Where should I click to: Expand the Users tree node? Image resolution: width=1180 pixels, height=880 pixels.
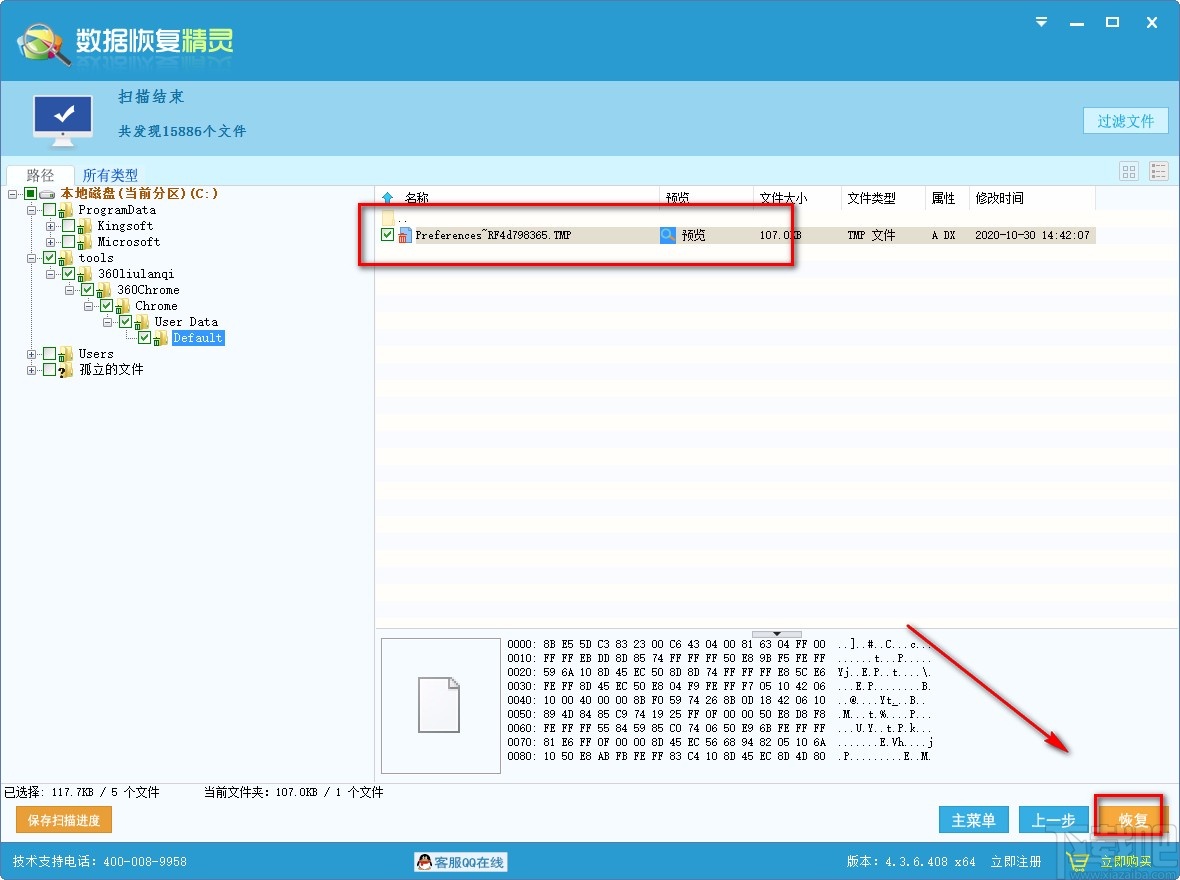pos(32,354)
